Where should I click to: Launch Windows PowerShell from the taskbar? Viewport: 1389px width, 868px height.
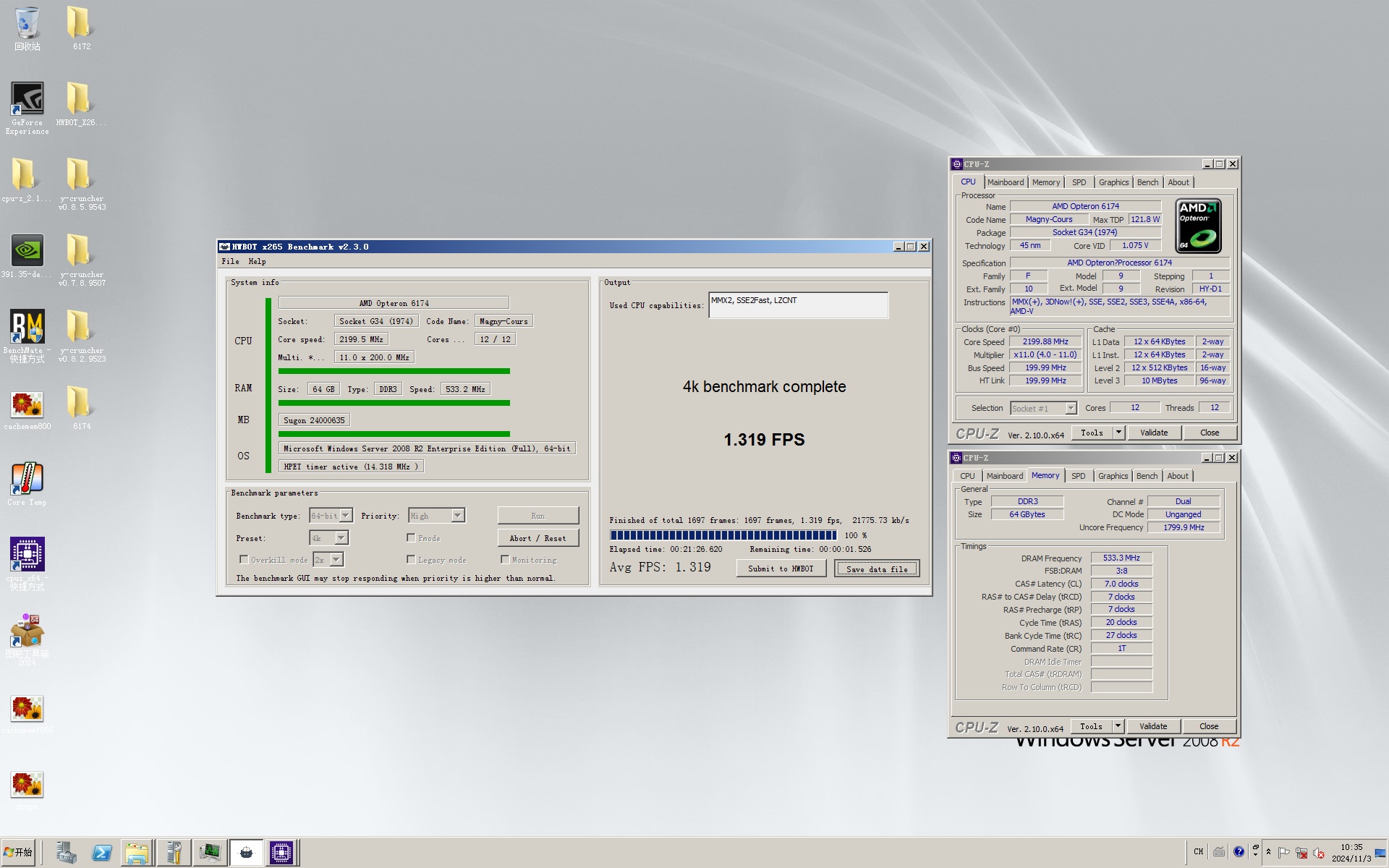pyautogui.click(x=102, y=853)
